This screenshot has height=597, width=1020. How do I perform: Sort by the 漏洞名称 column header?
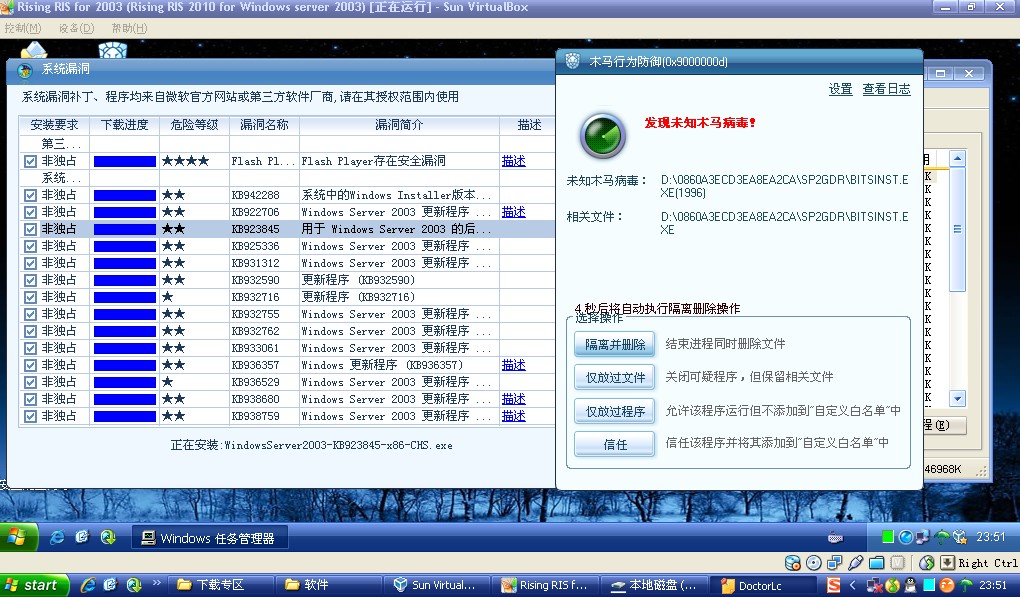pos(264,125)
